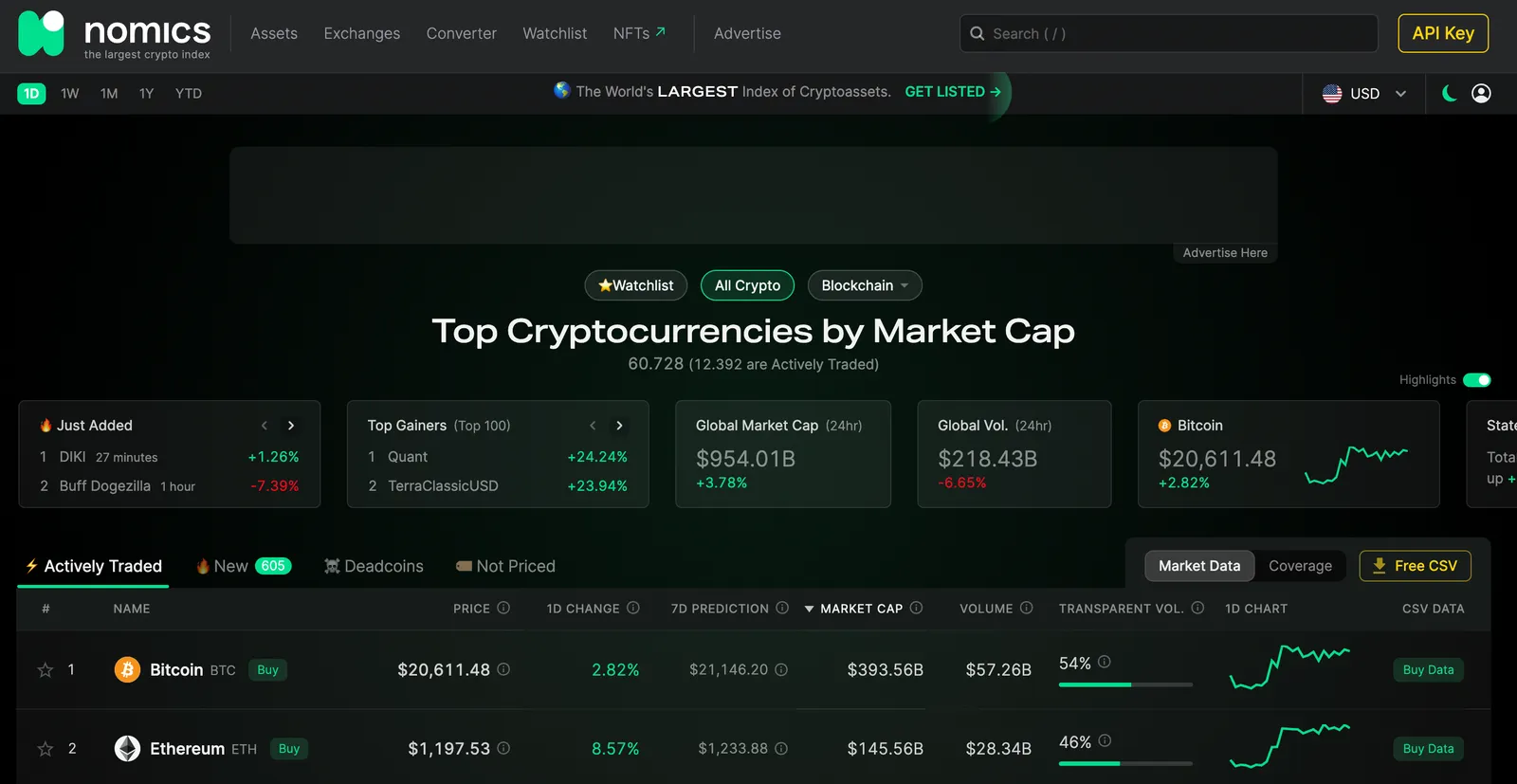Open the USD currency dropdown

click(1364, 93)
